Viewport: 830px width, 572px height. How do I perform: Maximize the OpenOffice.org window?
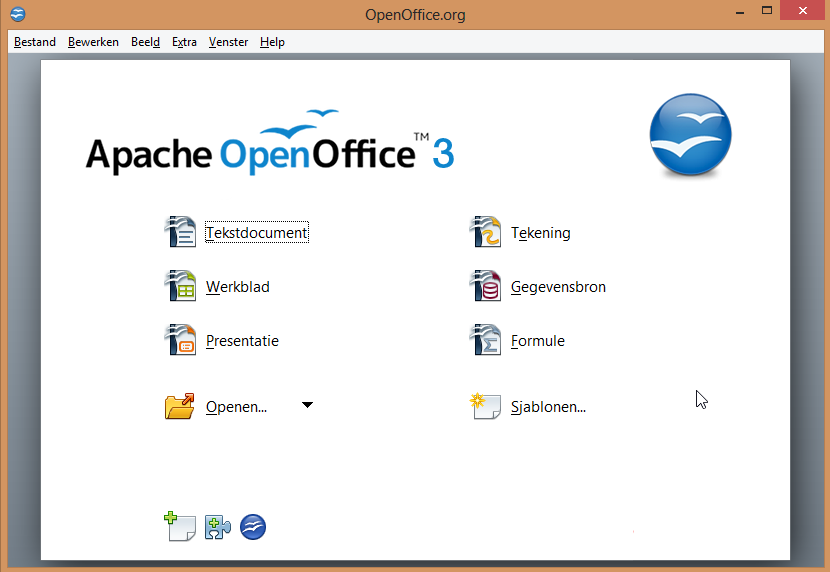[x=766, y=10]
